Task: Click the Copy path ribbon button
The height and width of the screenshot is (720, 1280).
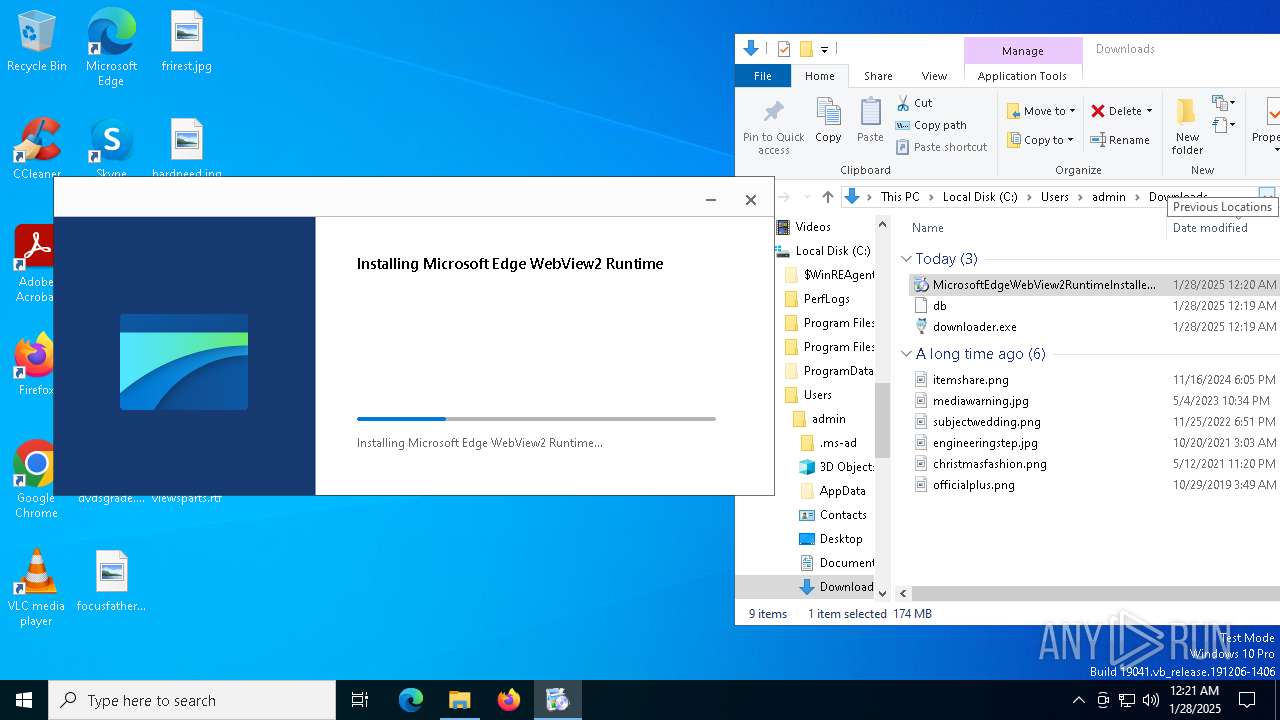Action: 930,125
